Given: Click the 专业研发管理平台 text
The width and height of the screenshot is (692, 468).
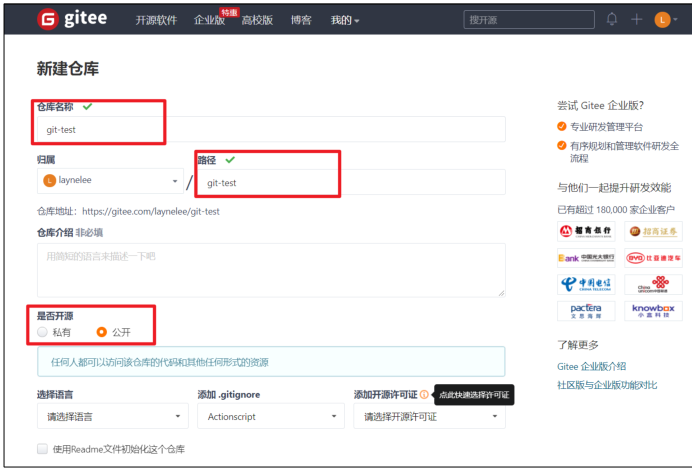Looking at the screenshot, I should tap(606, 127).
